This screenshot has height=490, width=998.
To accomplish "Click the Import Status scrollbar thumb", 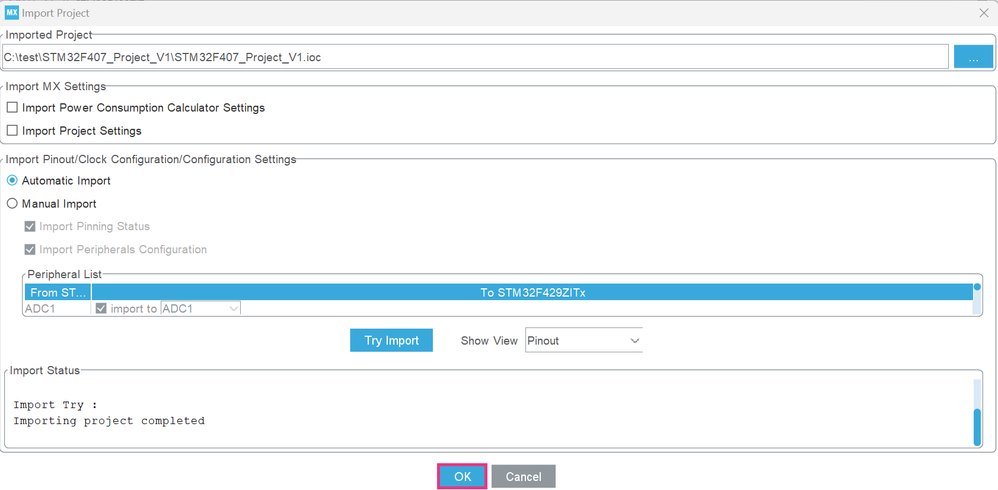I will pos(977,428).
